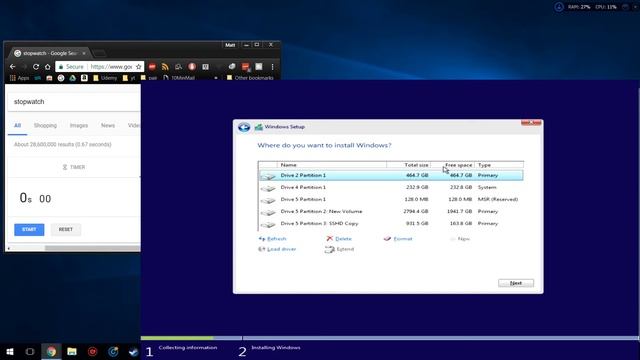
Task: Open the 10MinMail bookmark
Action: (179, 78)
